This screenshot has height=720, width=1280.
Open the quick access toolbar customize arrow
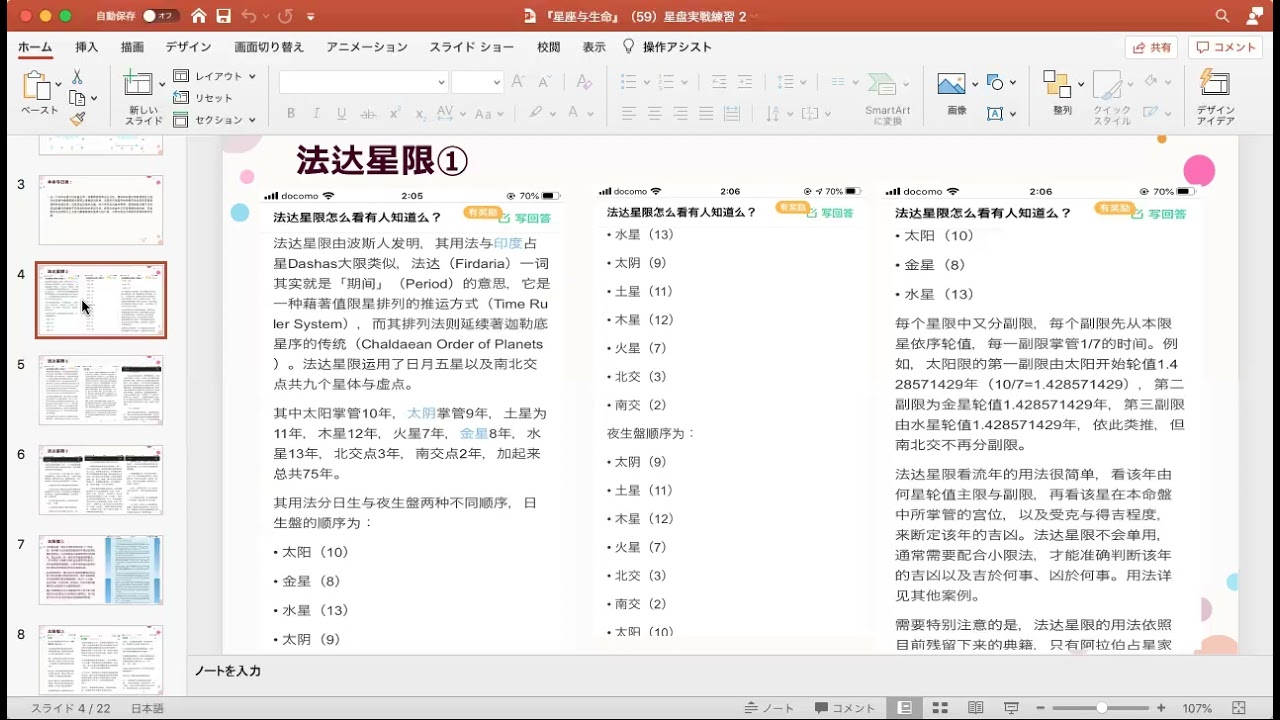coord(310,17)
